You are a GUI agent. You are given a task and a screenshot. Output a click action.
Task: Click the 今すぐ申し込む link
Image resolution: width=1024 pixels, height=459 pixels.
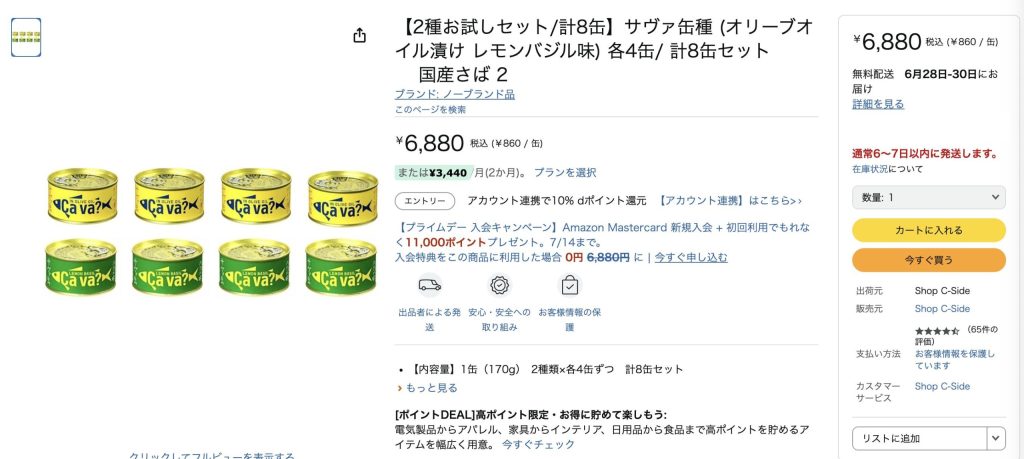pyautogui.click(x=691, y=257)
